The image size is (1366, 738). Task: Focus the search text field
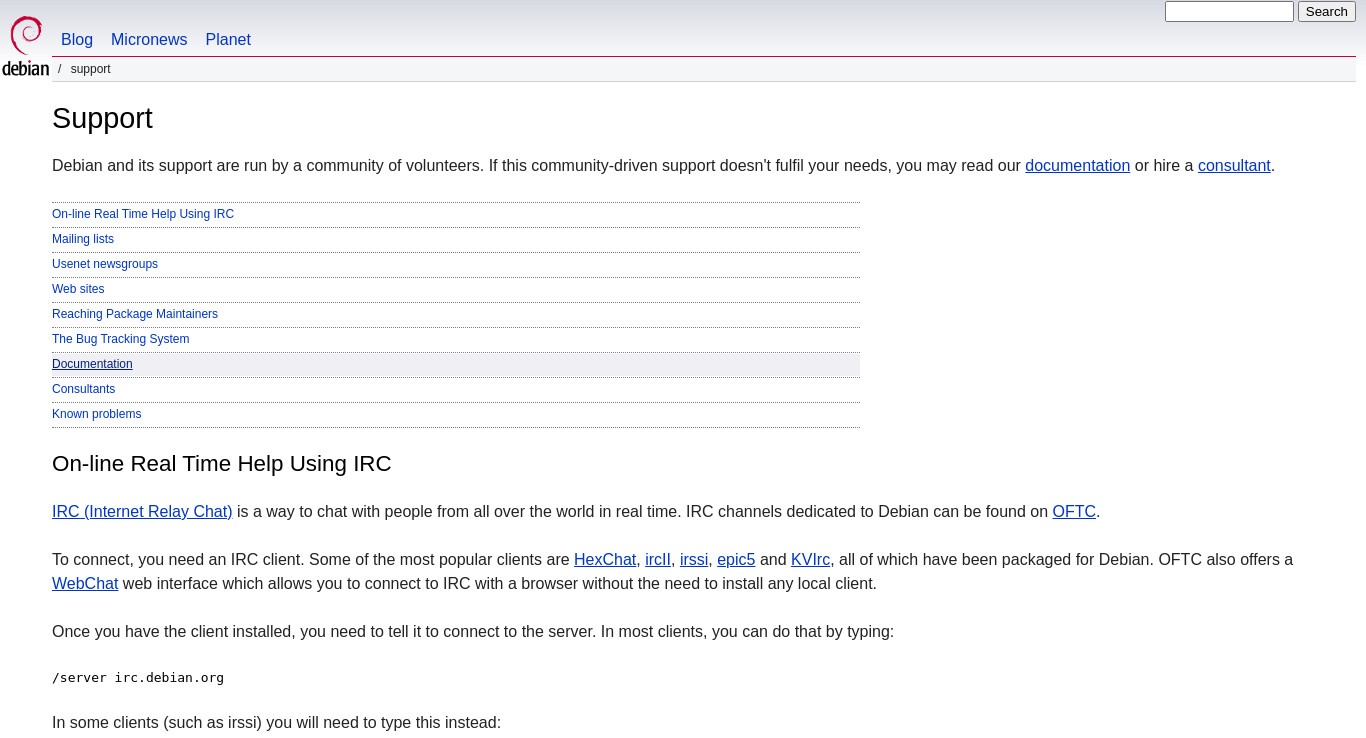[x=1229, y=12]
